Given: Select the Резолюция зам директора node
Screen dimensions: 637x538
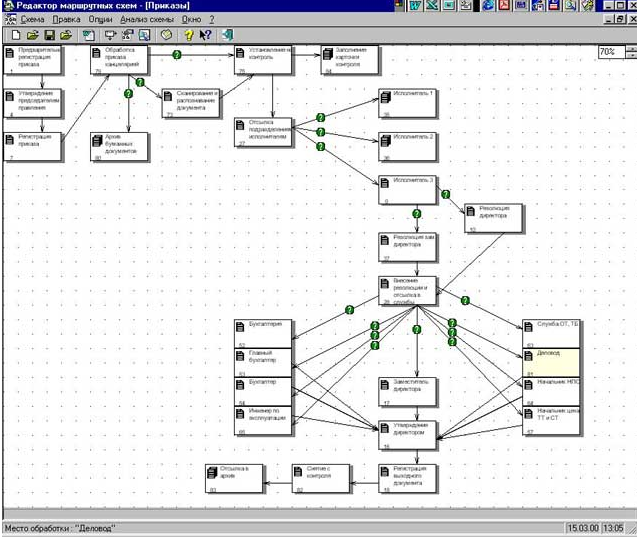Looking at the screenshot, I should (407, 247).
